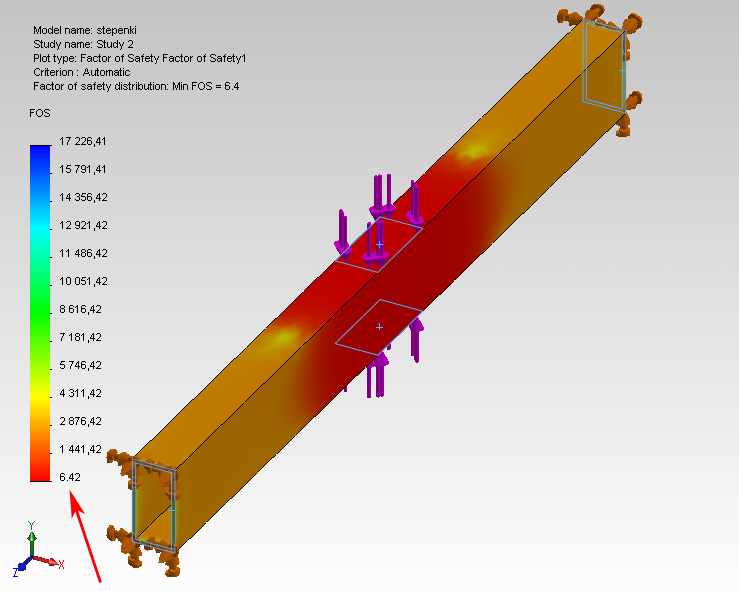Click legend value 7 181,42
Image resolution: width=739 pixels, height=591 pixels.
pos(81,337)
